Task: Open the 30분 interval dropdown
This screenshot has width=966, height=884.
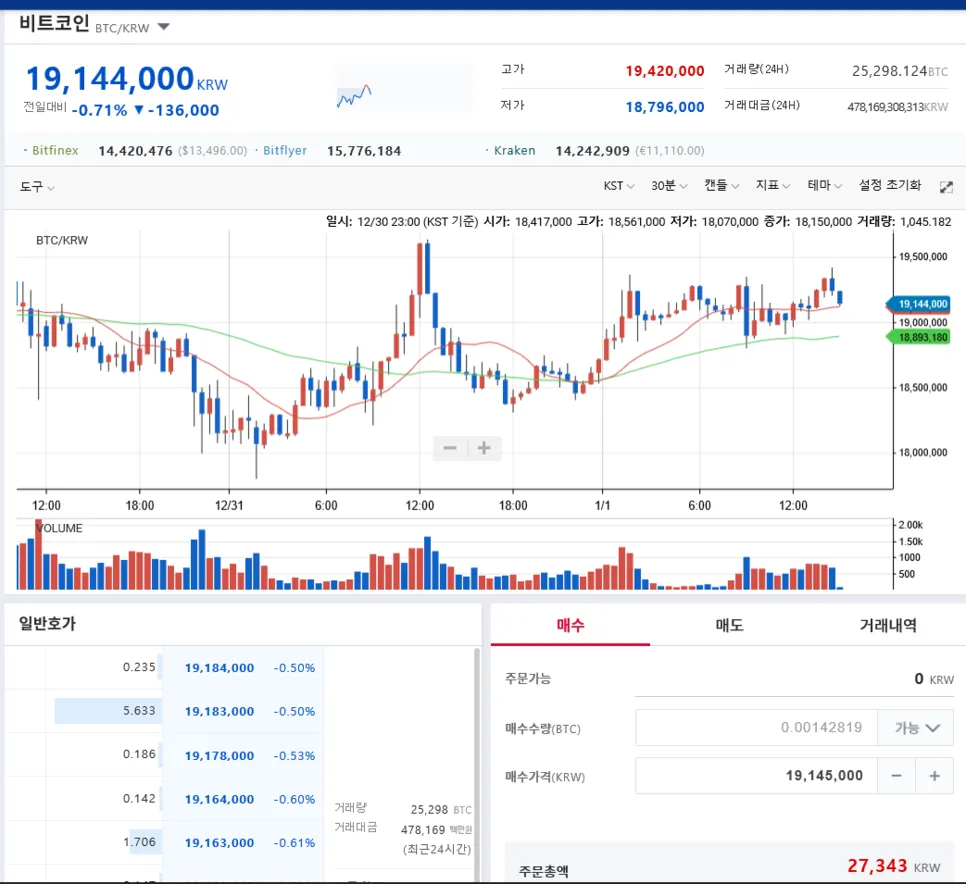Action: coord(668,186)
